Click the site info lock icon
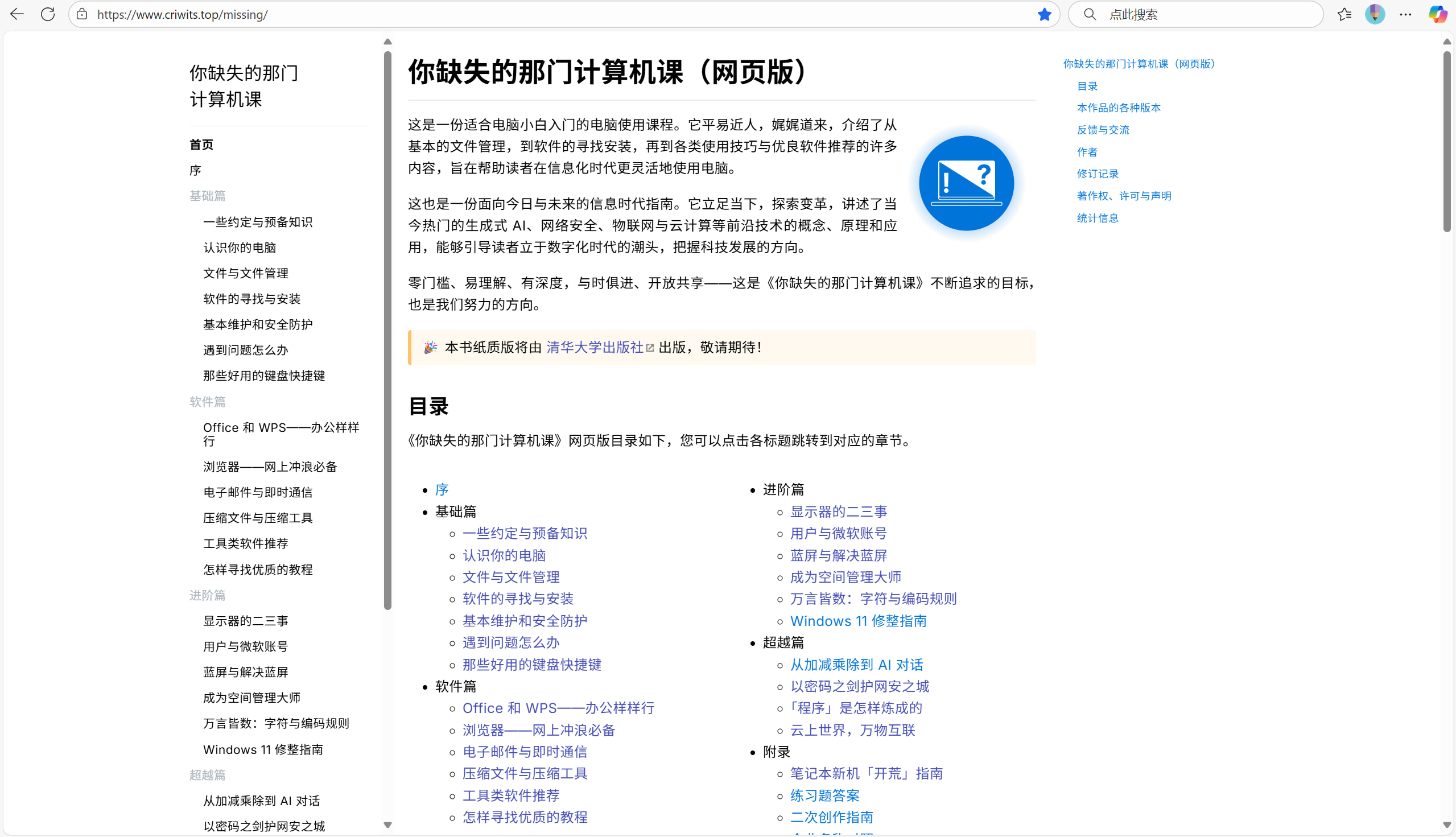This screenshot has width=1456, height=837. coord(82,14)
